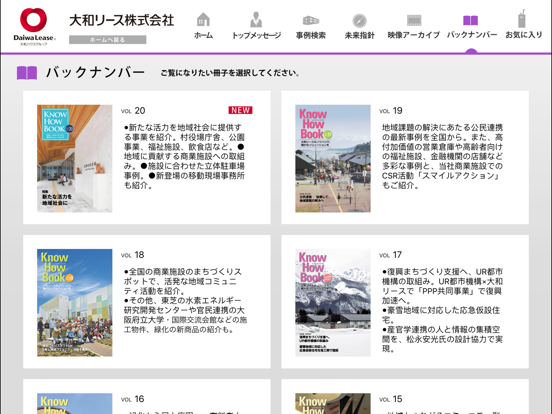Click VOL 17 description starting 復興まちづくり支援
This screenshot has height=414, width=552.
click(443, 310)
